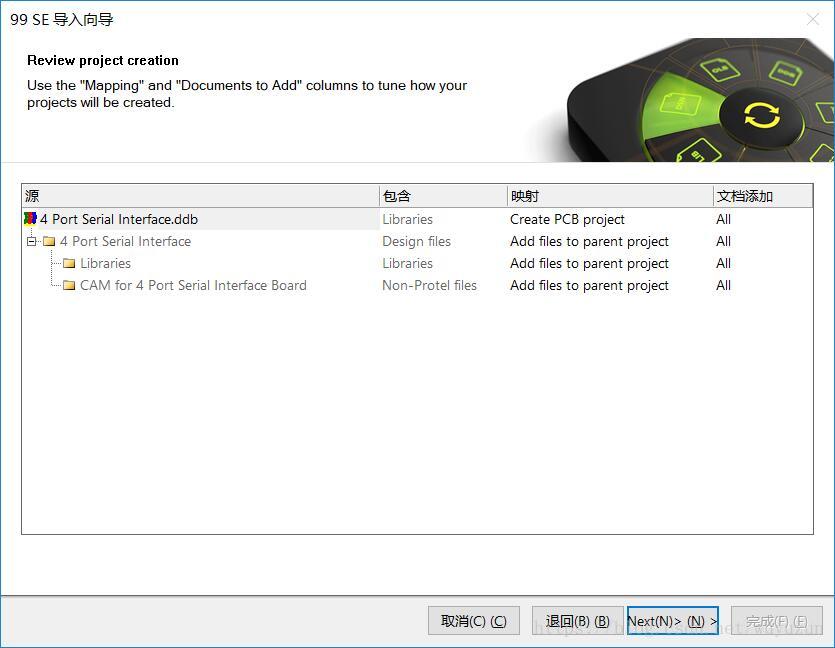Click the 取消(C) cancel button
This screenshot has height=648, width=835.
point(473,621)
